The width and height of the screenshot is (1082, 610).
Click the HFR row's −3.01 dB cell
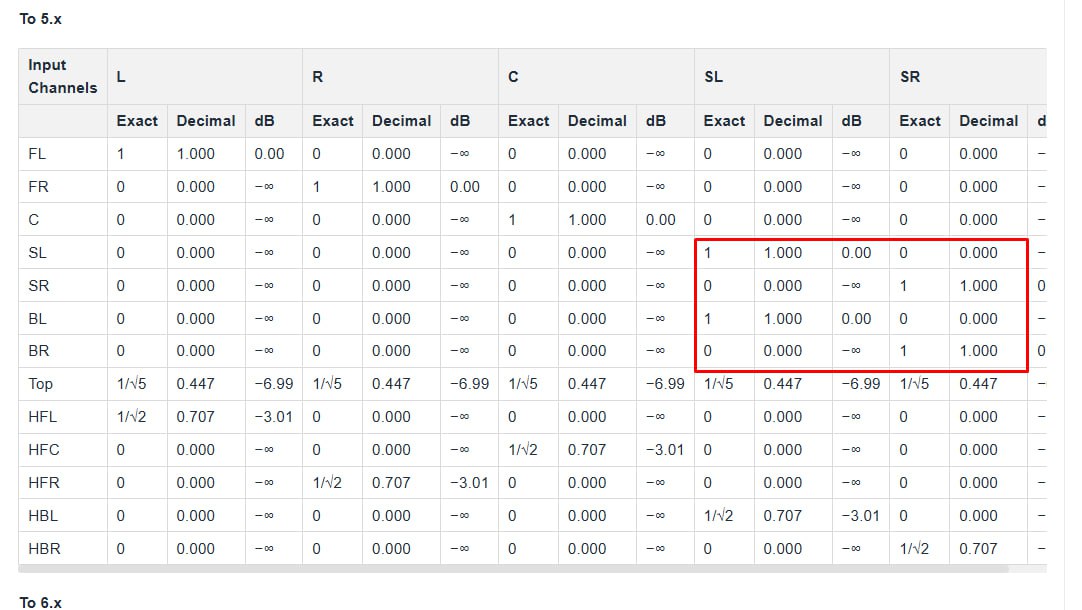click(468, 483)
